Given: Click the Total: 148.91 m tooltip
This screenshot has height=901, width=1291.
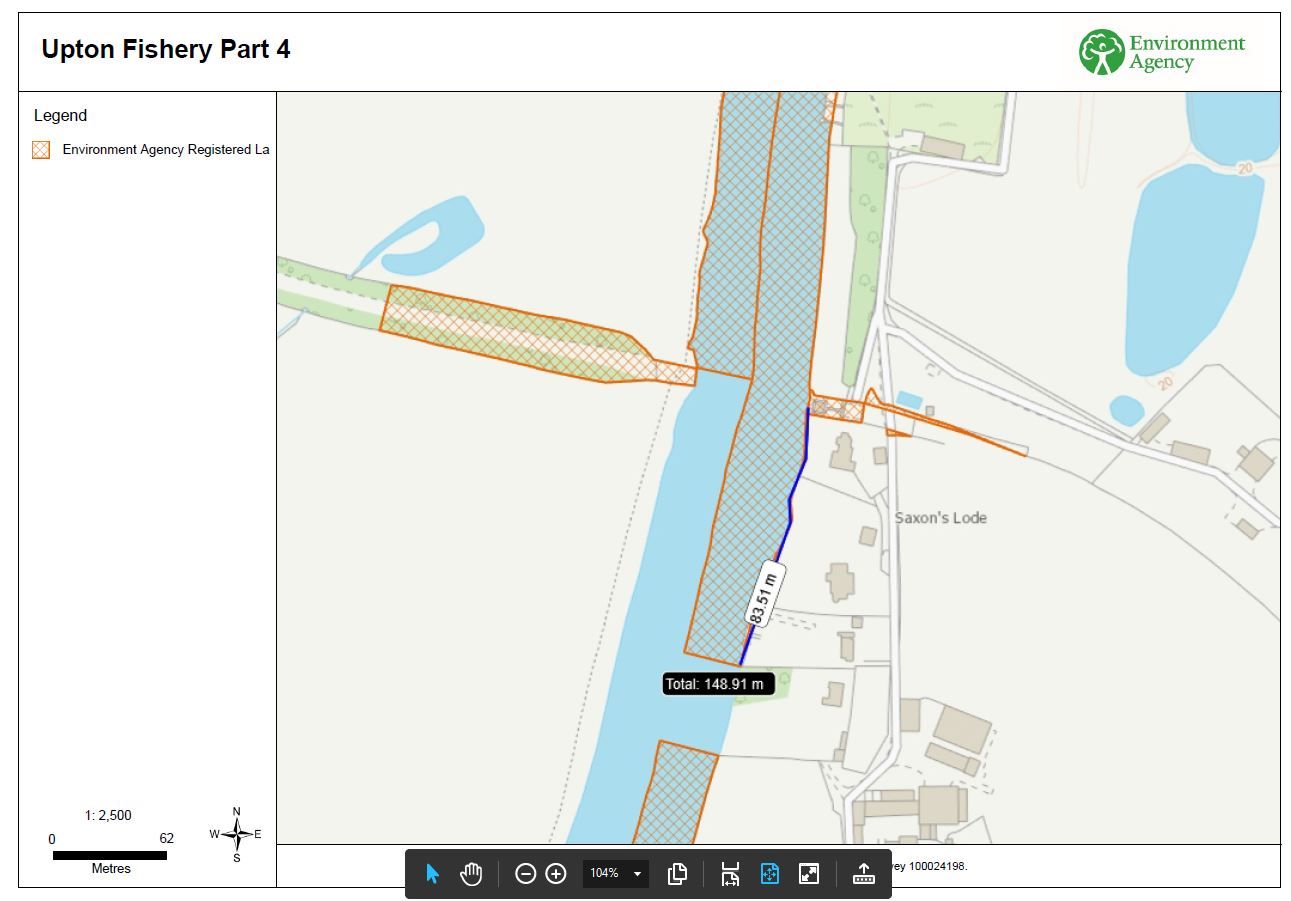Looking at the screenshot, I should point(718,684).
